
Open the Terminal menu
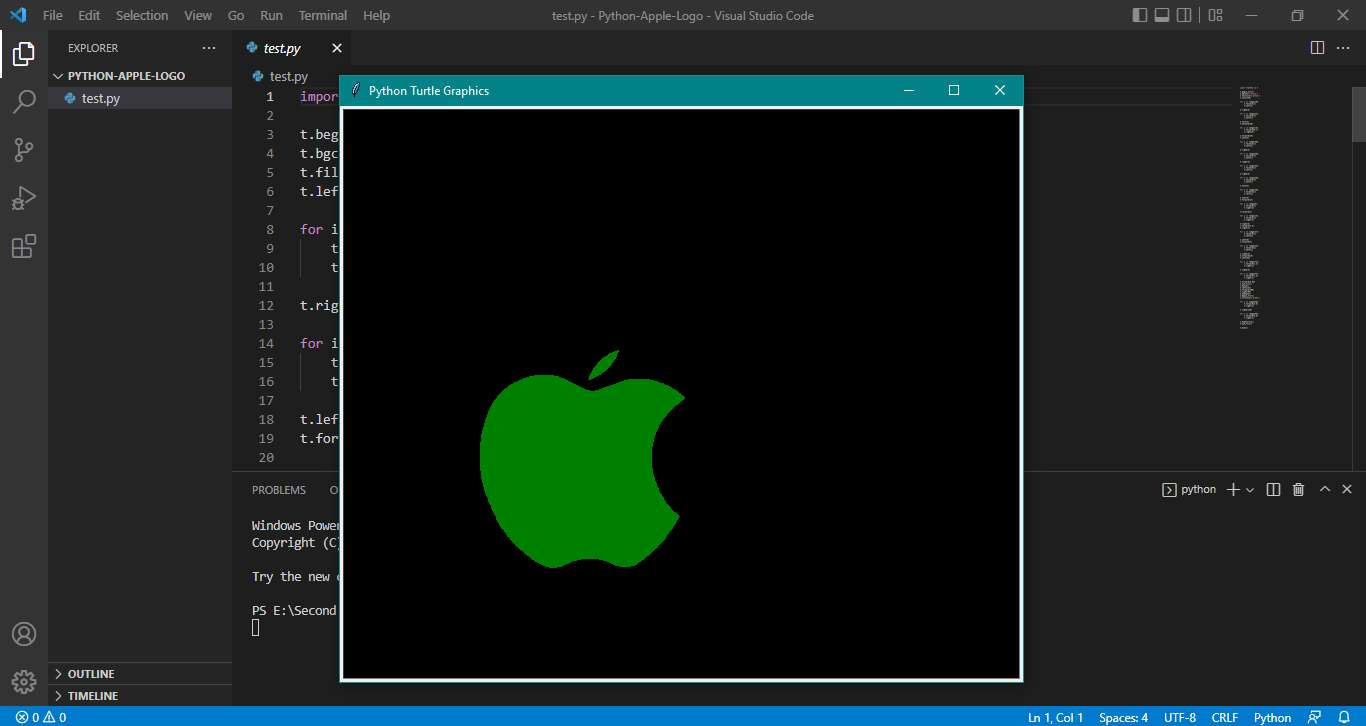[x=323, y=15]
